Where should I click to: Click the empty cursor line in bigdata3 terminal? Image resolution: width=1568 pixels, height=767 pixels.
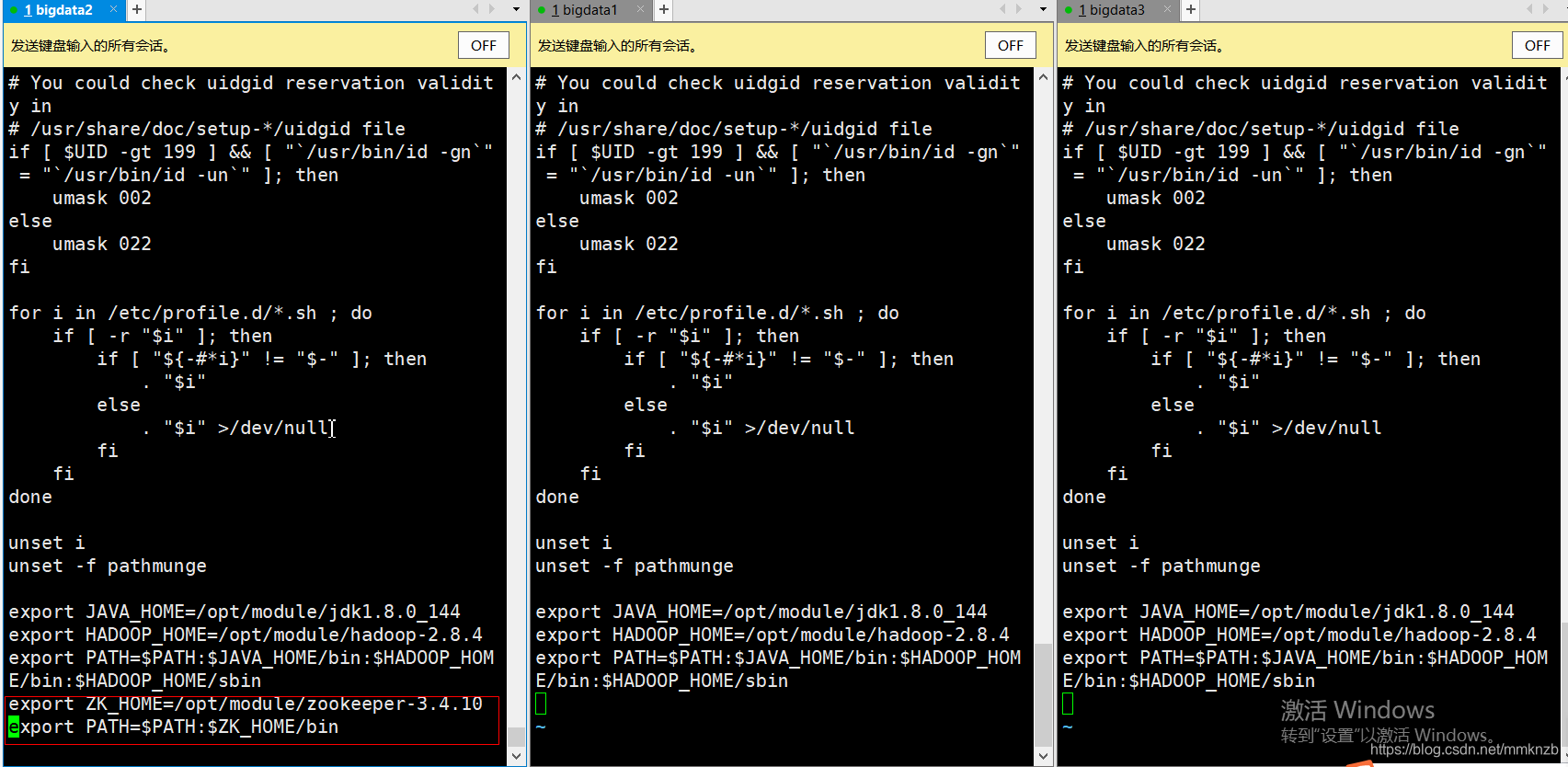[x=1068, y=704]
